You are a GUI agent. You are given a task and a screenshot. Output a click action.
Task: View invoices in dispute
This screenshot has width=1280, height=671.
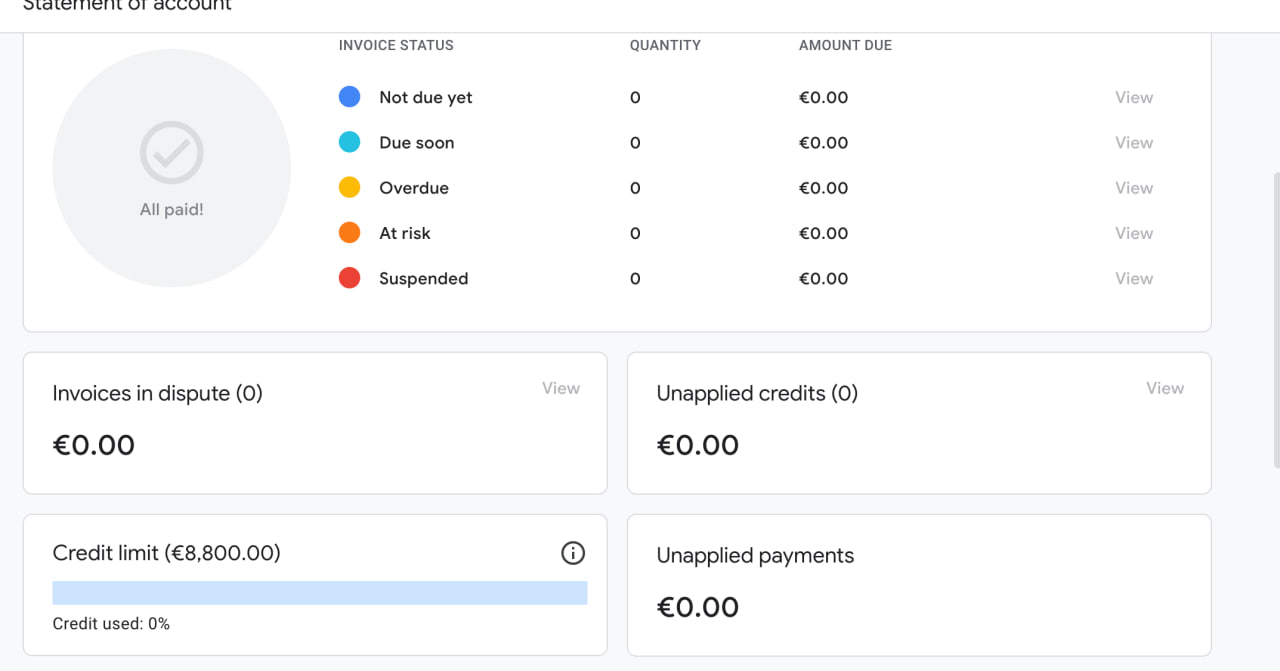(x=561, y=388)
